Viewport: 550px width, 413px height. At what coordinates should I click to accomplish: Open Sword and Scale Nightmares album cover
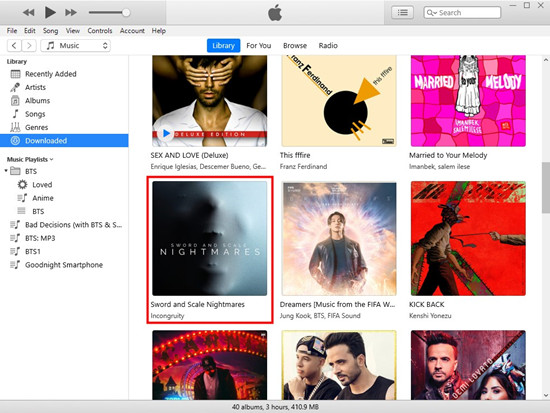point(209,238)
